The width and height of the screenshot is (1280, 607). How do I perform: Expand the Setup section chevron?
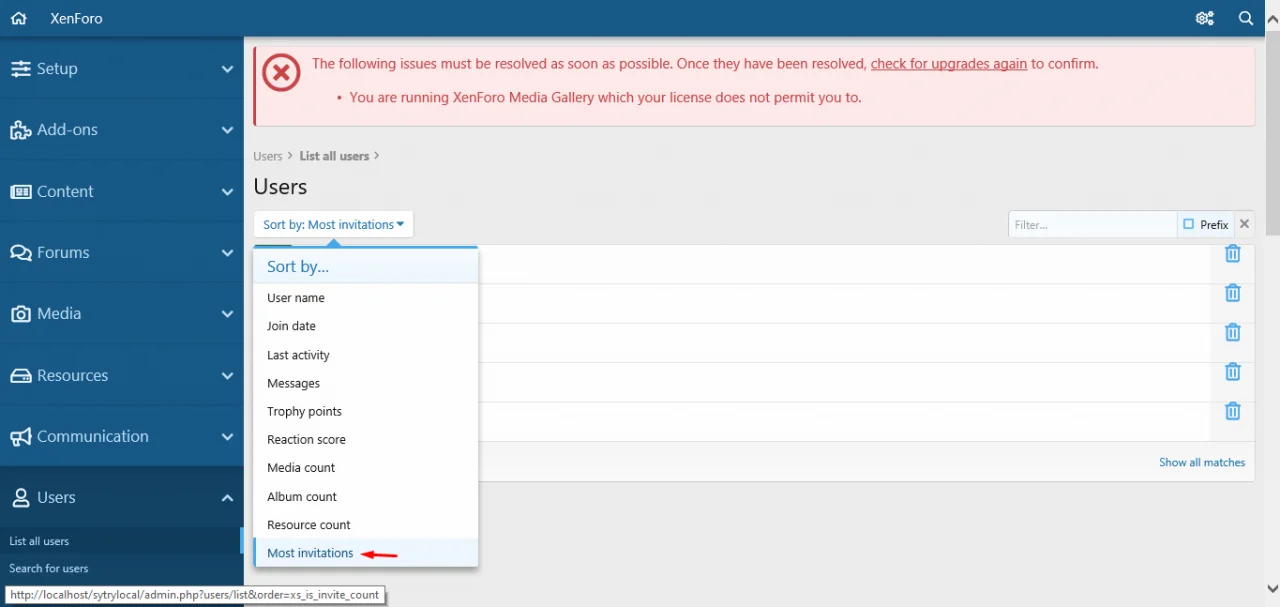(x=227, y=69)
